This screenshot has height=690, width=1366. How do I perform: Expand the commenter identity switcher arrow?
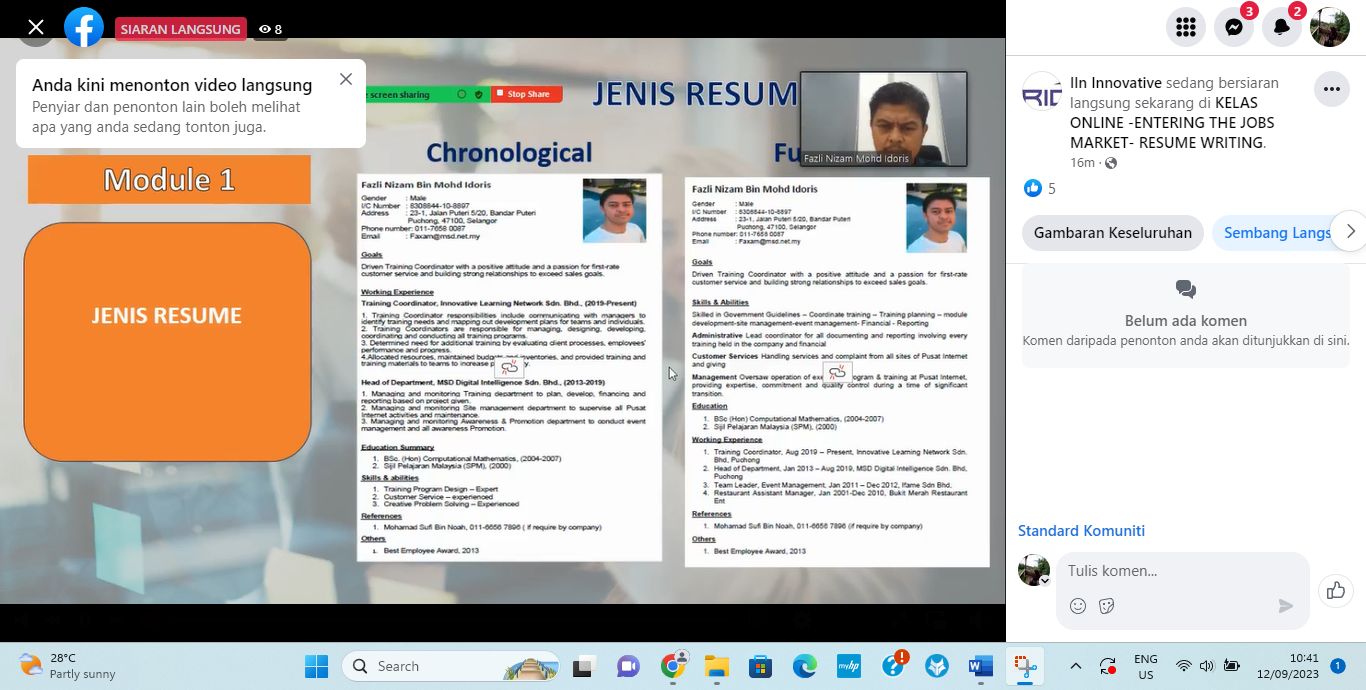click(1045, 580)
